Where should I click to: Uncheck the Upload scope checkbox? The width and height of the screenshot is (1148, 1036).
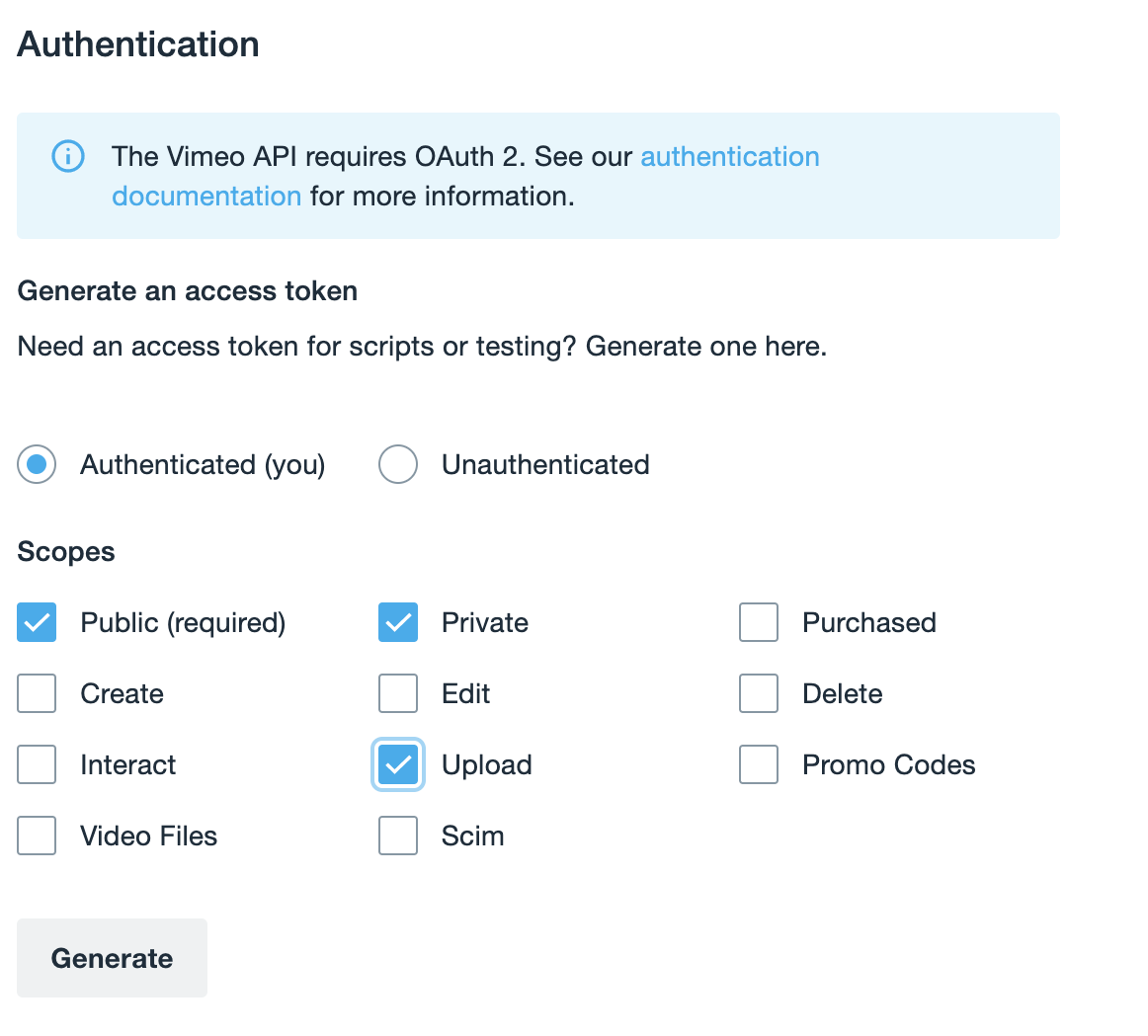tap(398, 764)
